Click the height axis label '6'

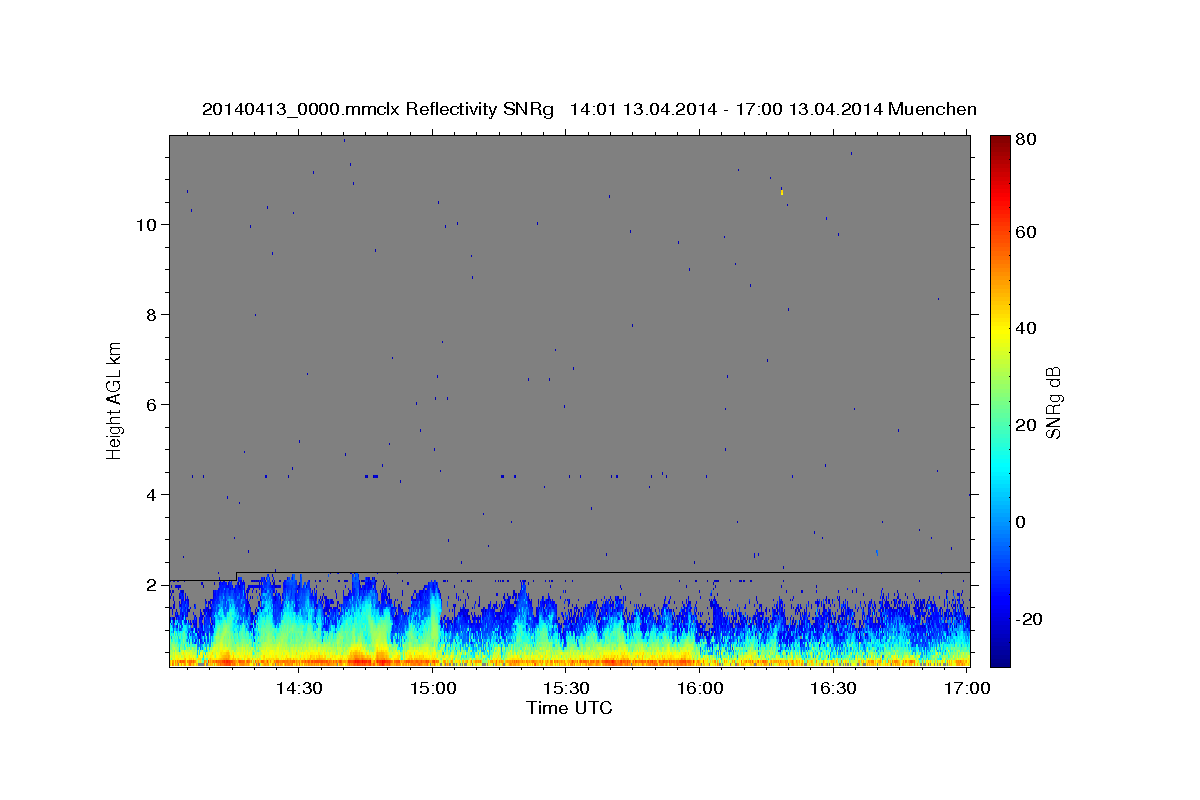click(x=150, y=405)
